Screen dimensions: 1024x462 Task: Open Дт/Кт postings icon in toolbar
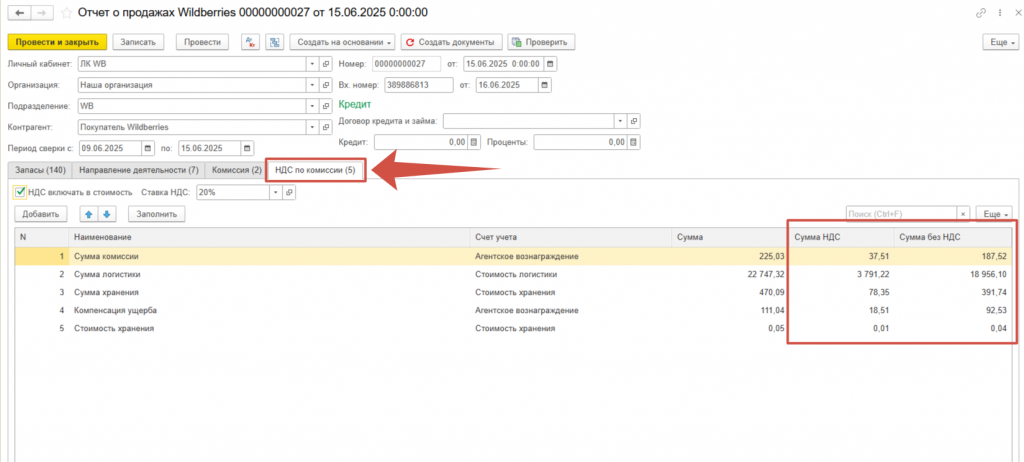tap(249, 42)
